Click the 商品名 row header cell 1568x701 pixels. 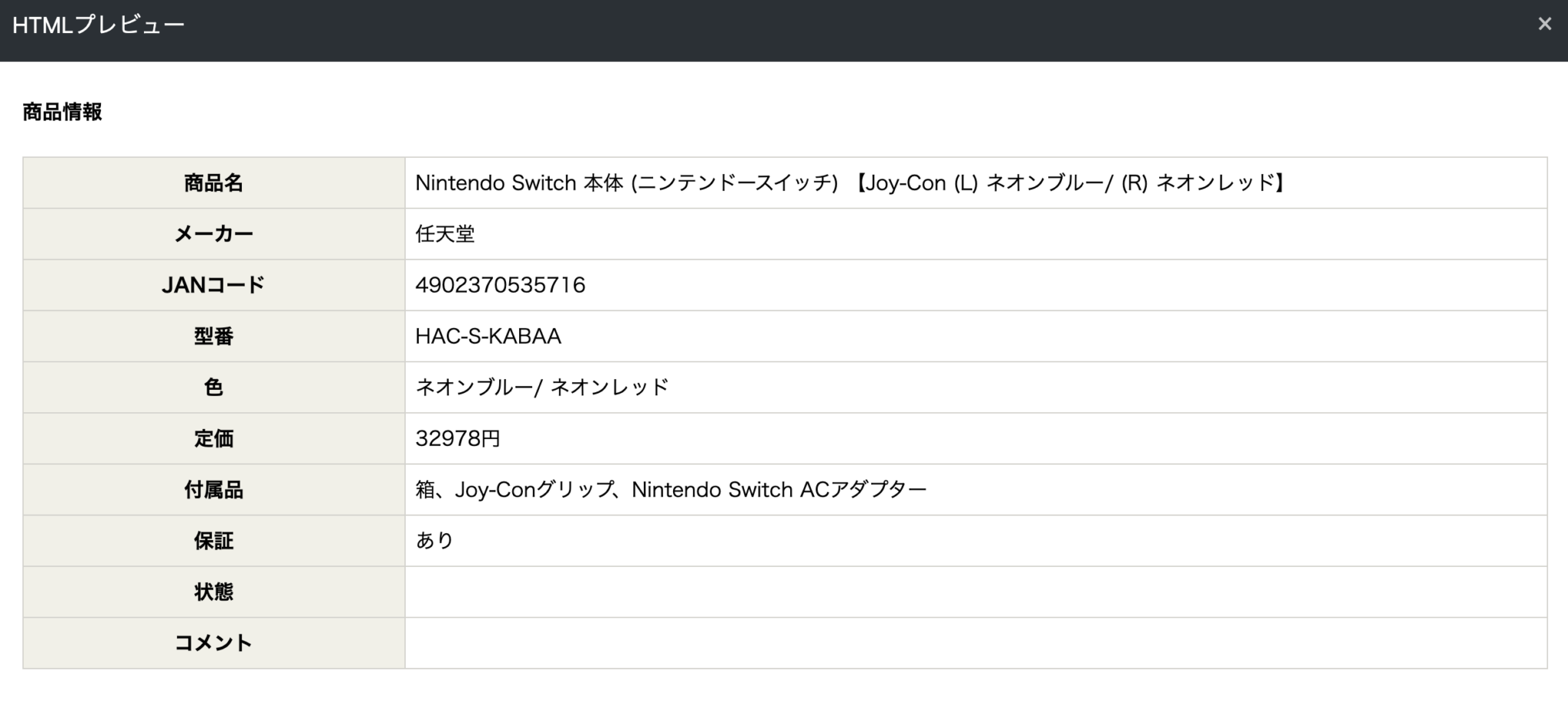[213, 183]
